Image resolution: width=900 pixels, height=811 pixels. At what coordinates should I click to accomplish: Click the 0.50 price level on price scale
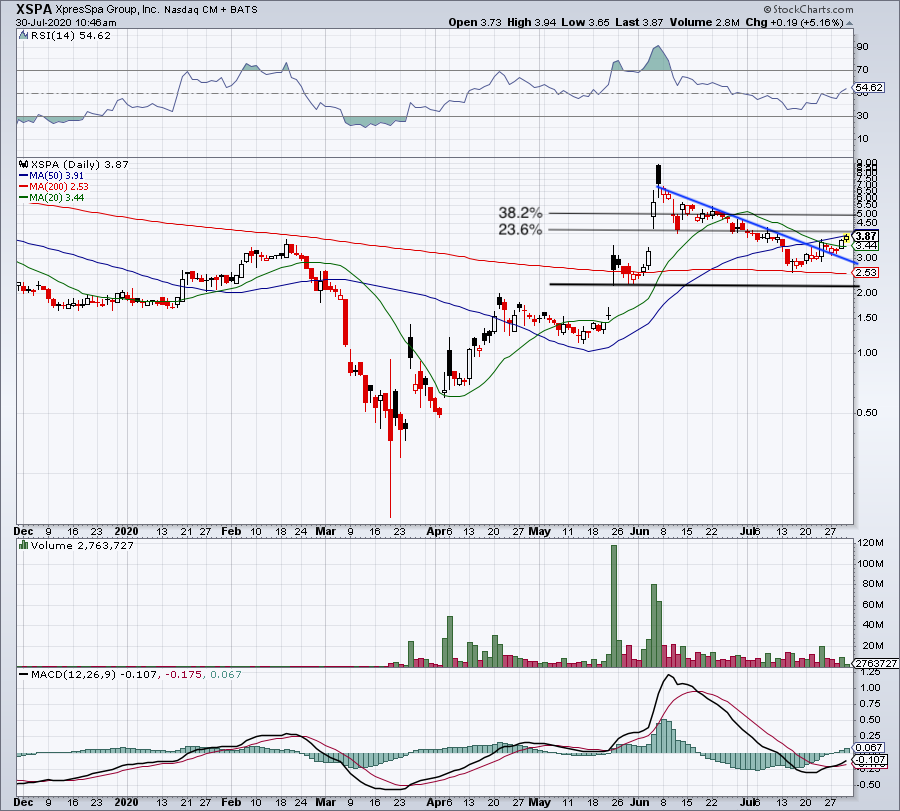[867, 413]
